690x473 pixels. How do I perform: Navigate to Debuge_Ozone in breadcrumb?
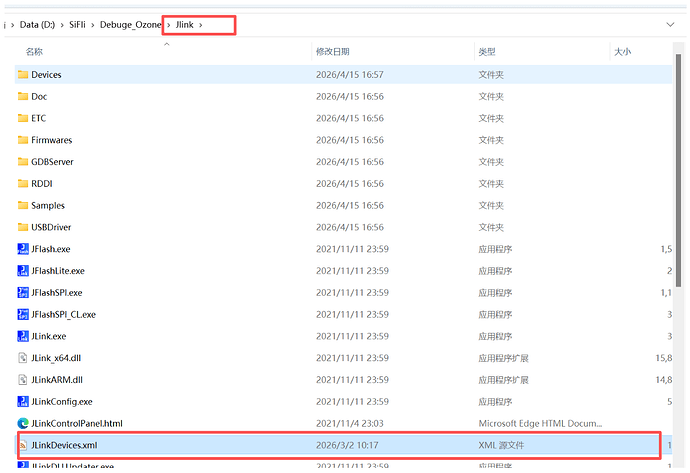pos(130,25)
